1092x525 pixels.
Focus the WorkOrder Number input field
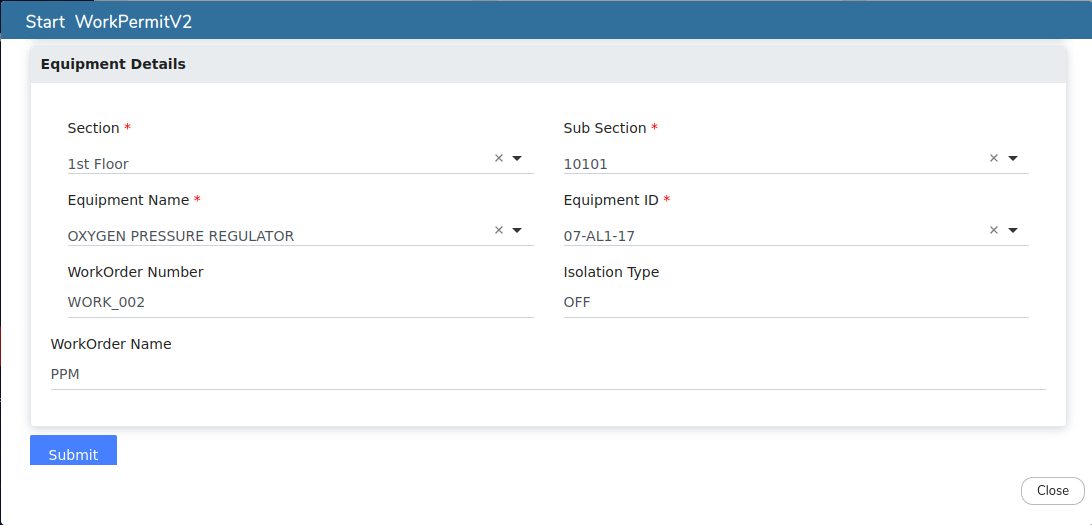tap(300, 302)
